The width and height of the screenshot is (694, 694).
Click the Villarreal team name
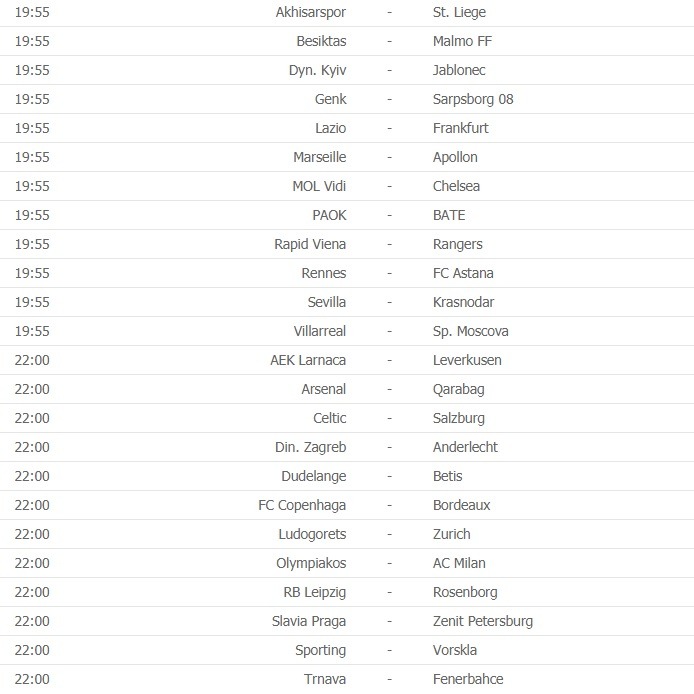pos(320,331)
